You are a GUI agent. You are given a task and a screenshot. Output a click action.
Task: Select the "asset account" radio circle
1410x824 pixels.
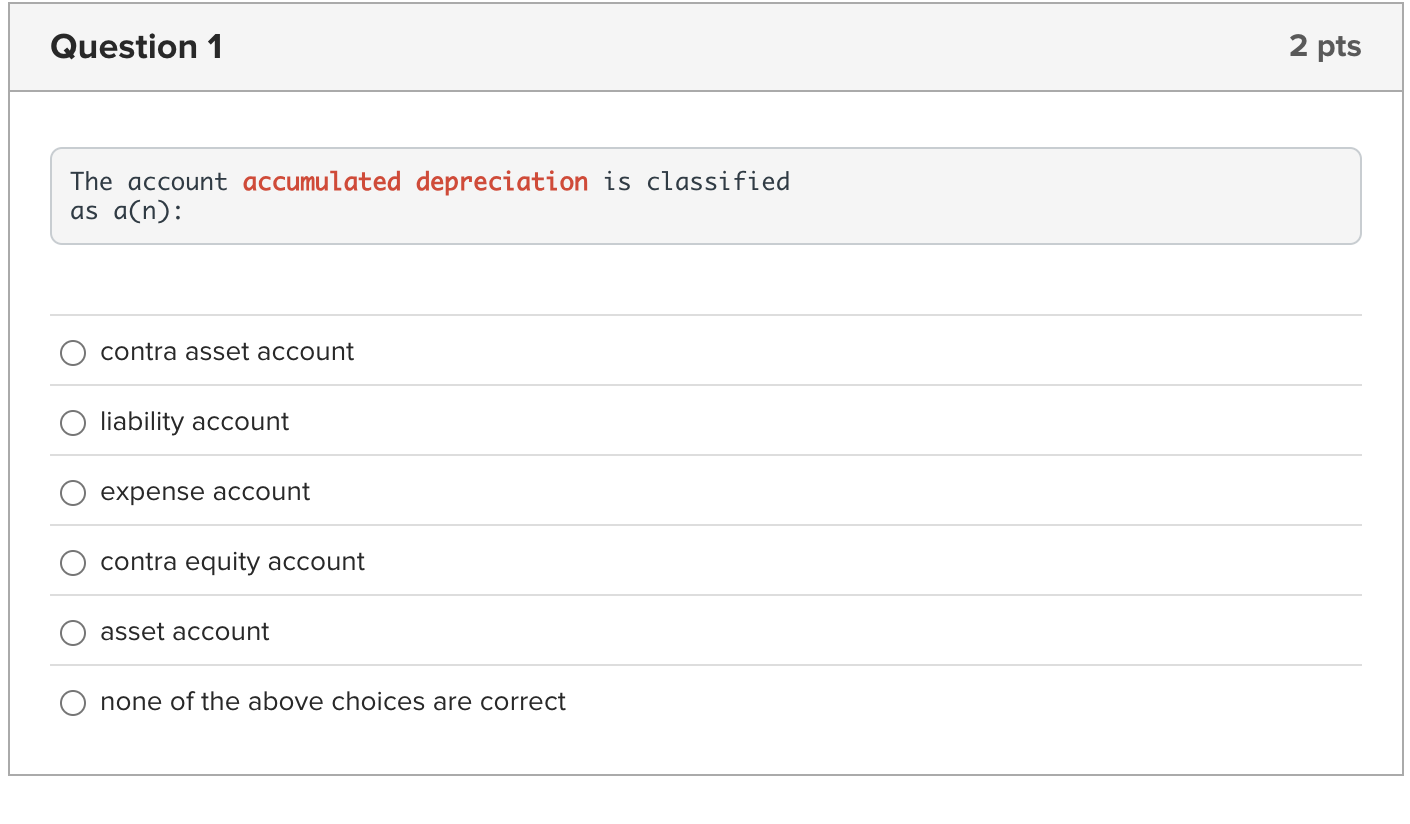coord(73,632)
